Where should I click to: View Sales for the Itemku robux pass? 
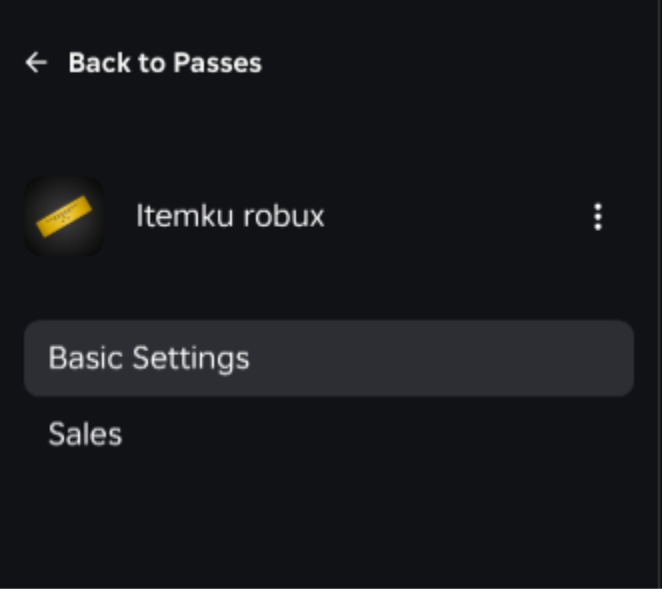pyautogui.click(x=85, y=434)
